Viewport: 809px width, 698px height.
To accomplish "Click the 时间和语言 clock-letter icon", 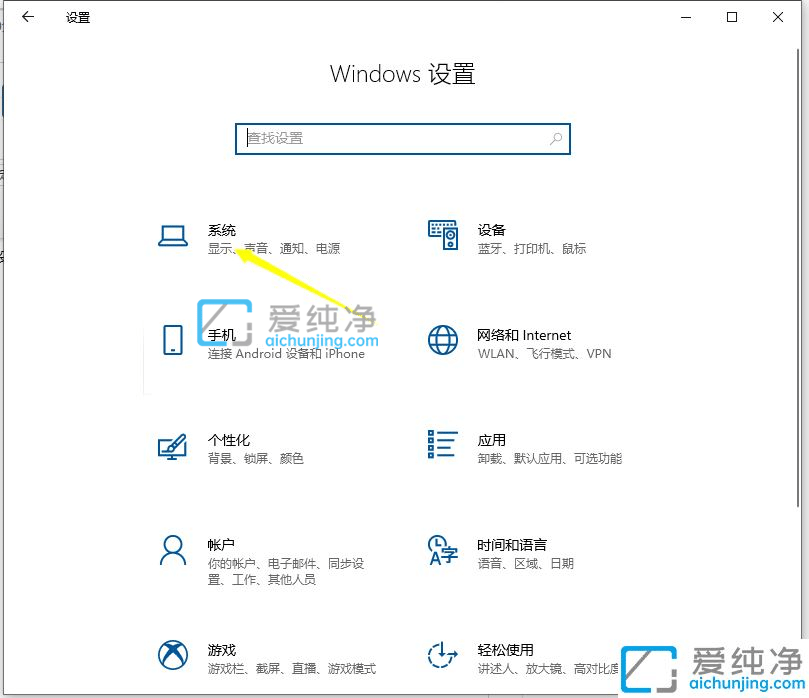I will coord(443,550).
